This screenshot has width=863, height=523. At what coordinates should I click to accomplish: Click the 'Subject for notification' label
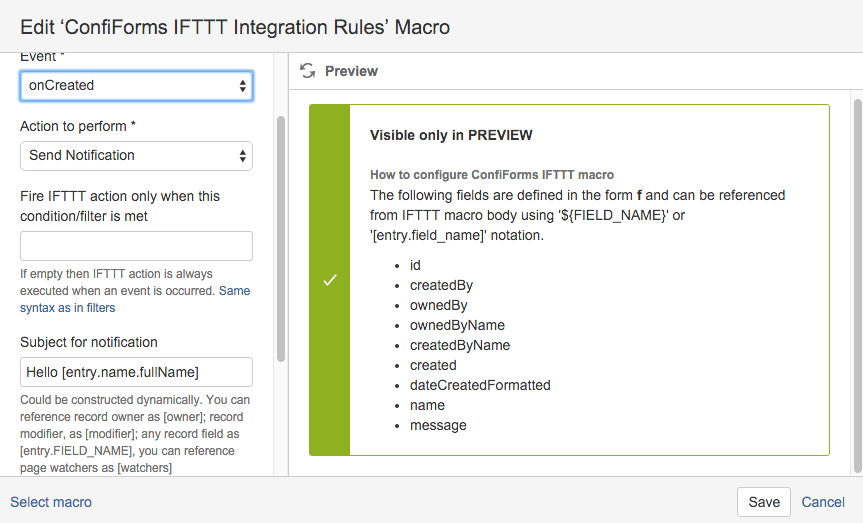(89, 342)
